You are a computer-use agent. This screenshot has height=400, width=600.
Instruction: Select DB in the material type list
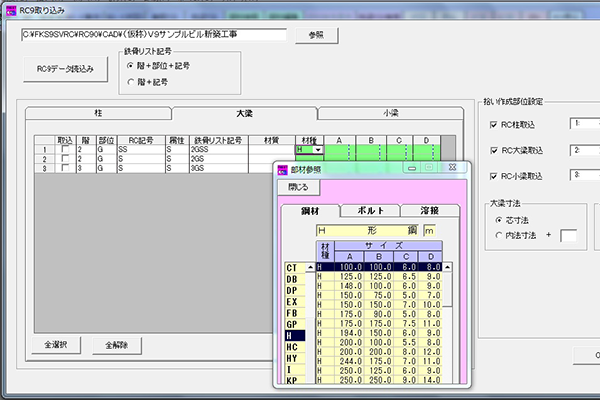point(295,279)
